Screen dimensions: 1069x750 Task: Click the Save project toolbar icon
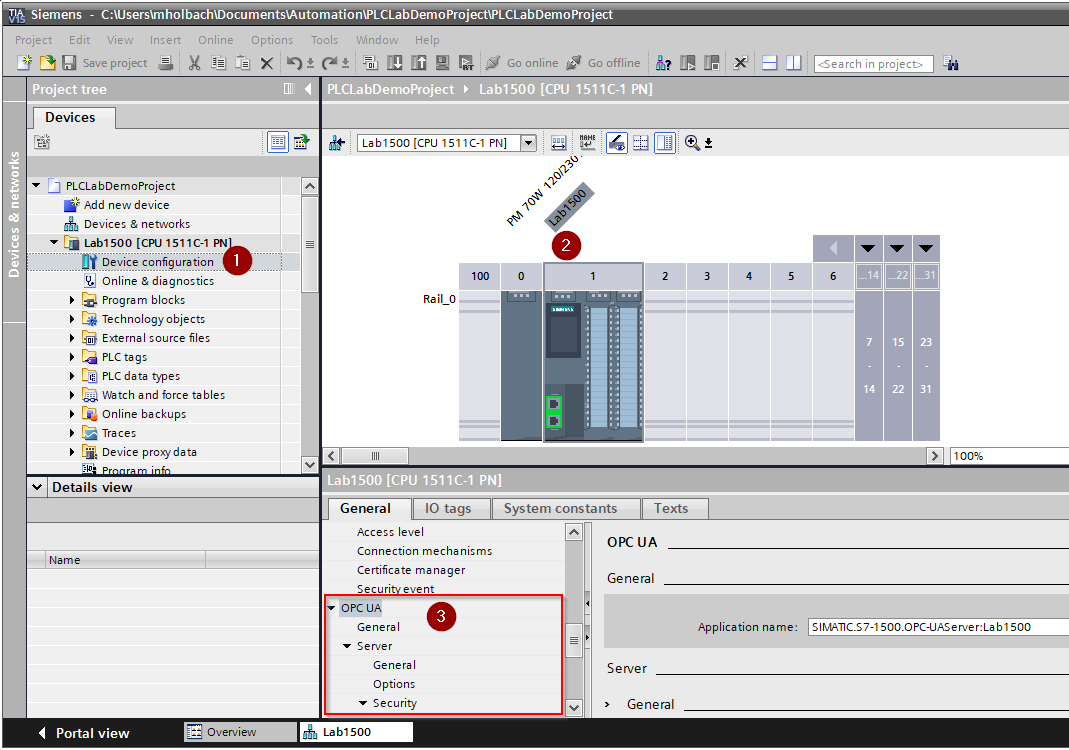point(67,62)
